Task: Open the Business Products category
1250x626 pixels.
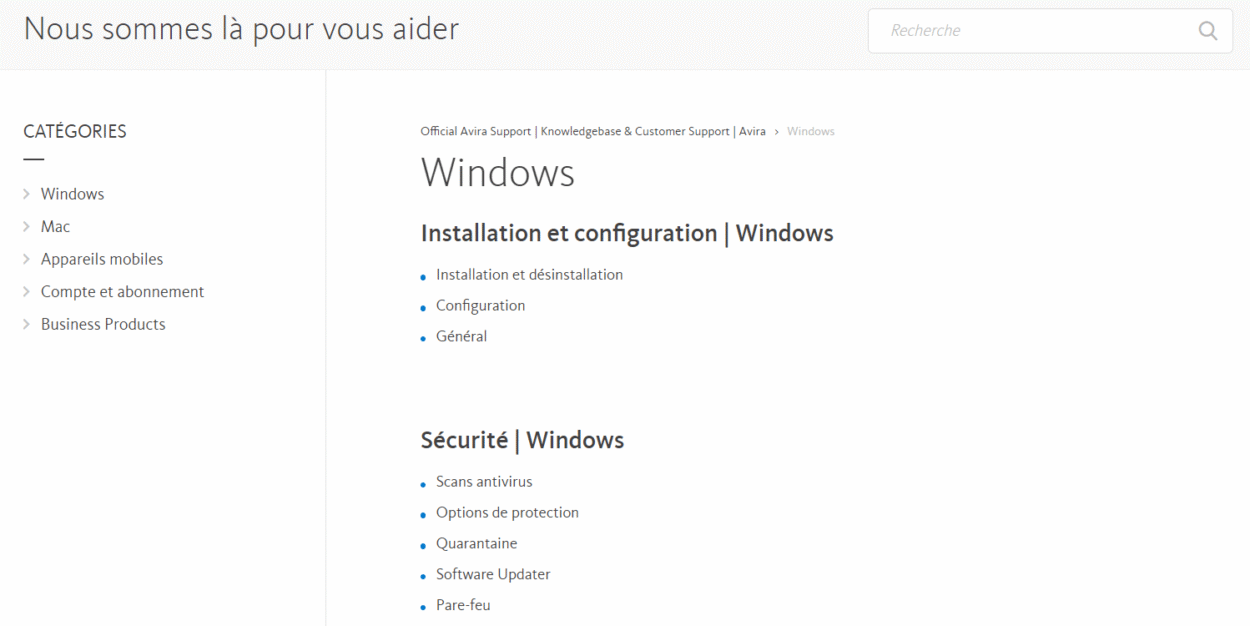Action: pos(103,324)
